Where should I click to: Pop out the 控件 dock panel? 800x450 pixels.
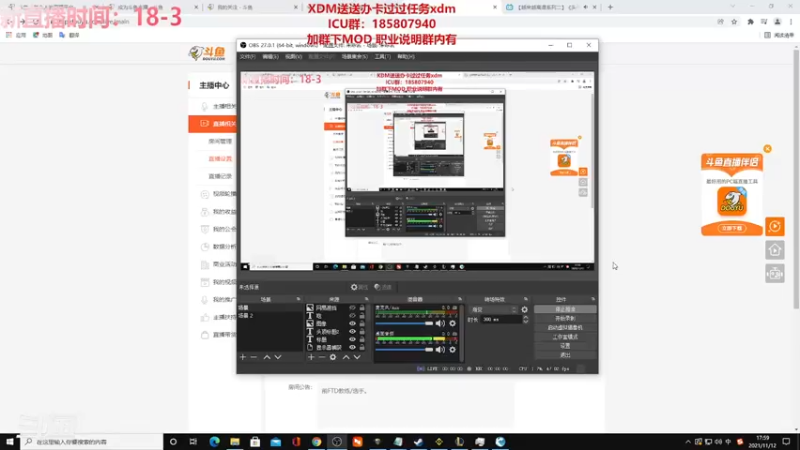[x=593, y=299]
